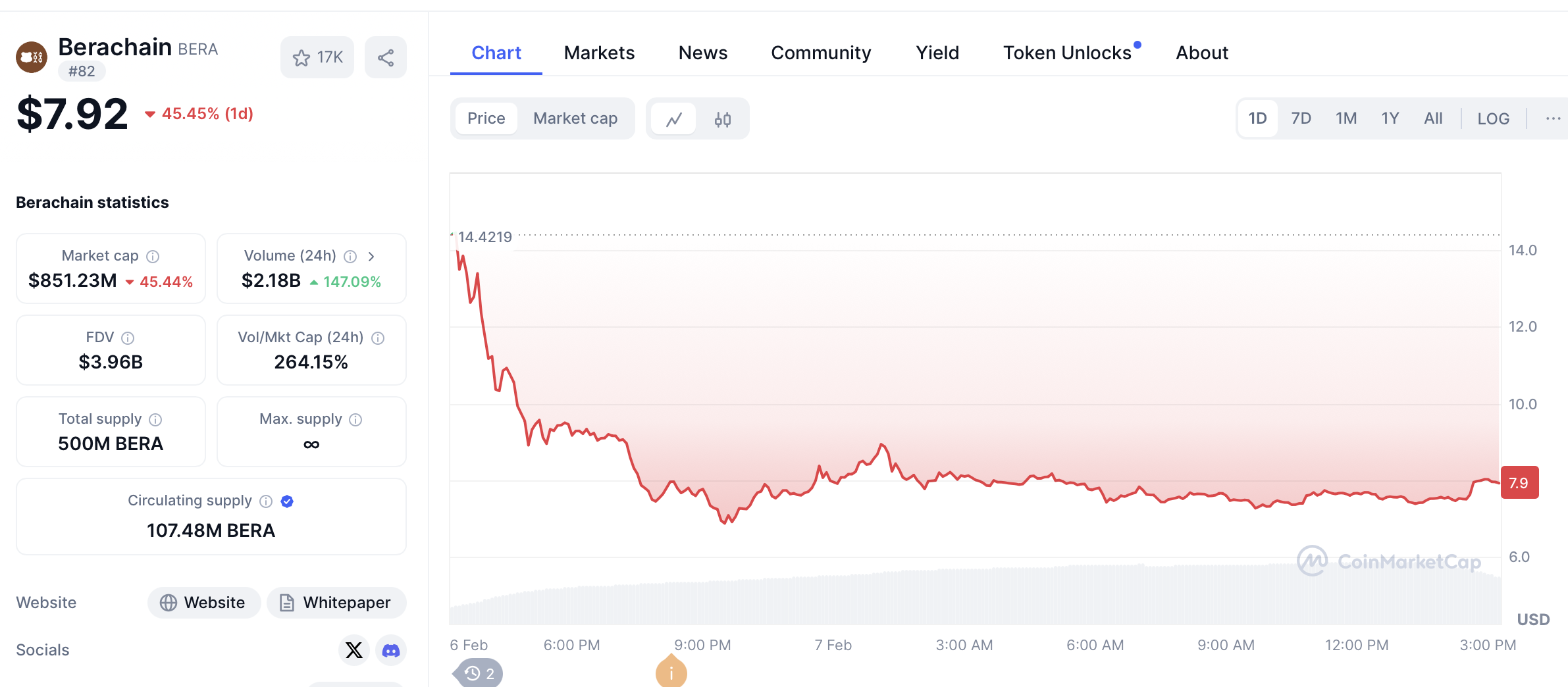Select the Price chart toggle

coord(486,118)
